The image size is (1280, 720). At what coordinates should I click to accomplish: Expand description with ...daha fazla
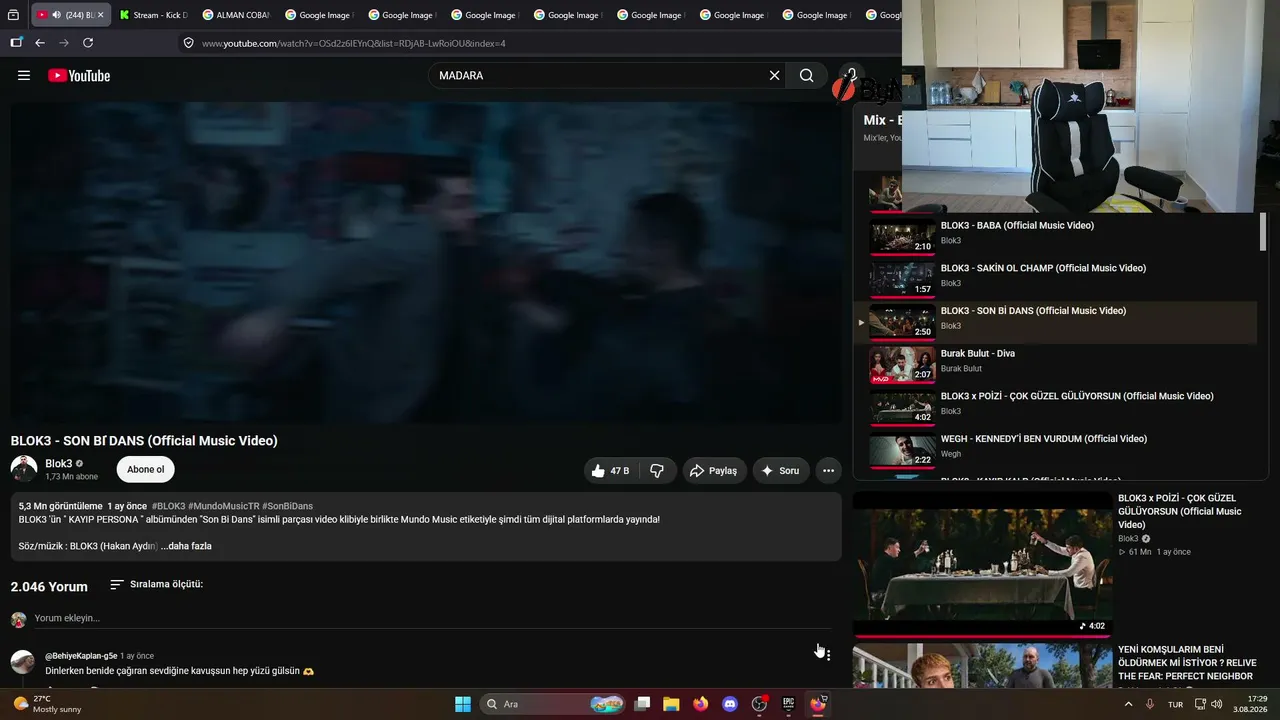click(186, 546)
